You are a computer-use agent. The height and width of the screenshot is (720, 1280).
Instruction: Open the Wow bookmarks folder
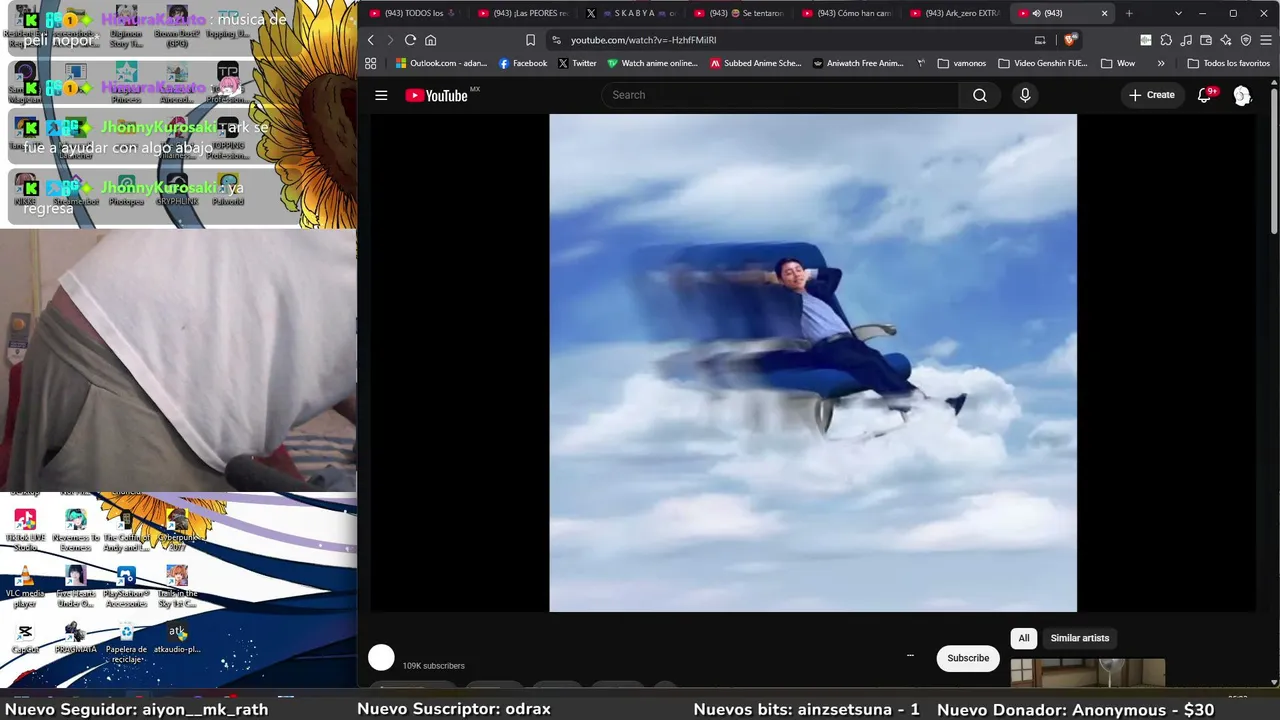click(1118, 63)
